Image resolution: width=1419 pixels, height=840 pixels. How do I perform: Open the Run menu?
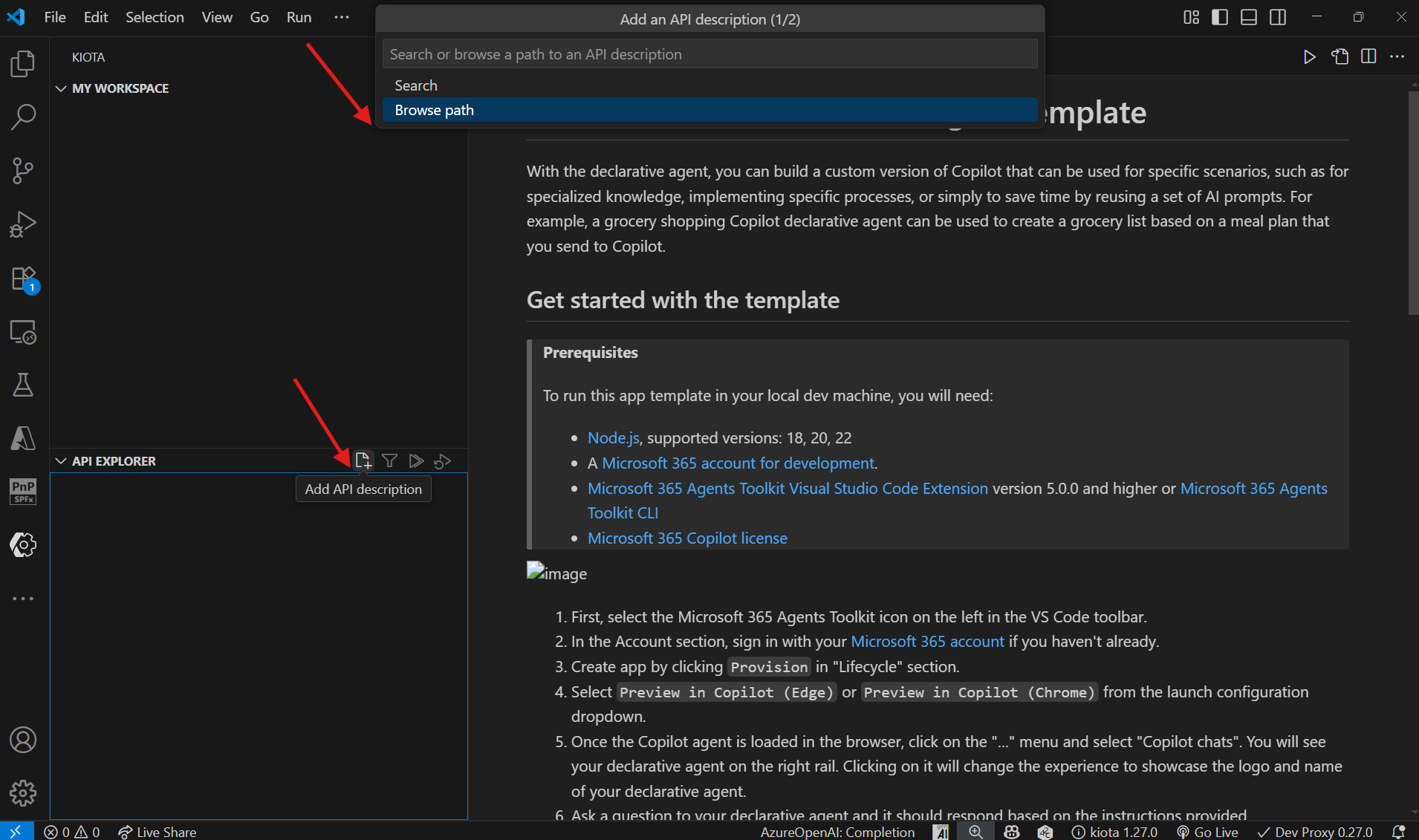click(x=299, y=17)
